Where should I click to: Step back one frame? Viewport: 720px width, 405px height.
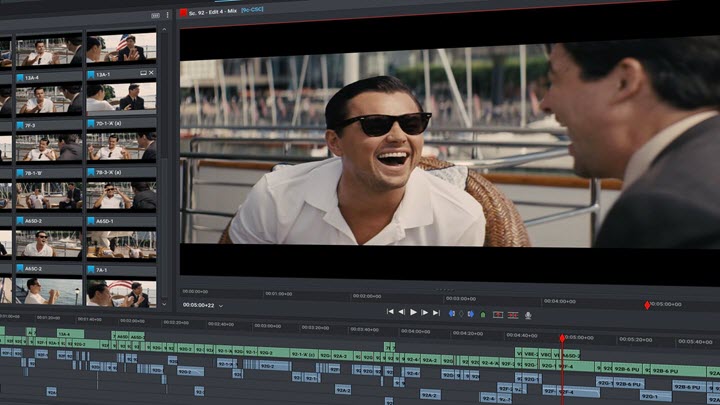point(401,313)
